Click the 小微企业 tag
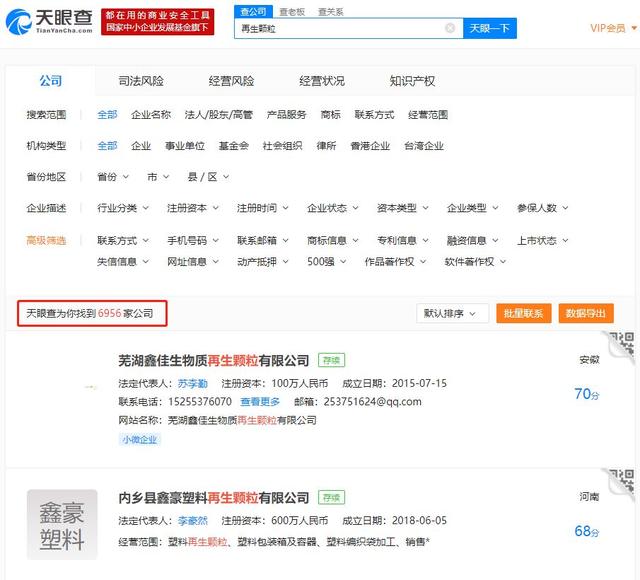640x580 pixels. 140,440
